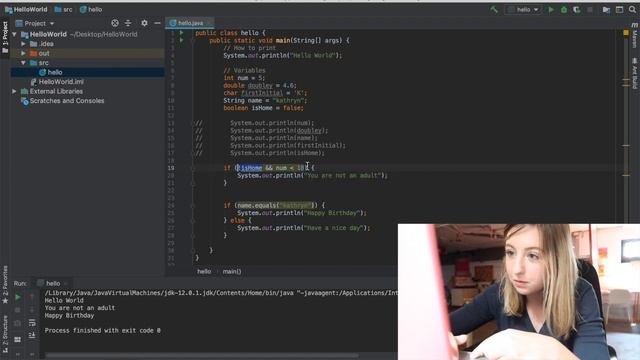Screen dimensions: 640x360
Task: Toggle the 1: Project tool window stripe
Action: tap(5, 37)
